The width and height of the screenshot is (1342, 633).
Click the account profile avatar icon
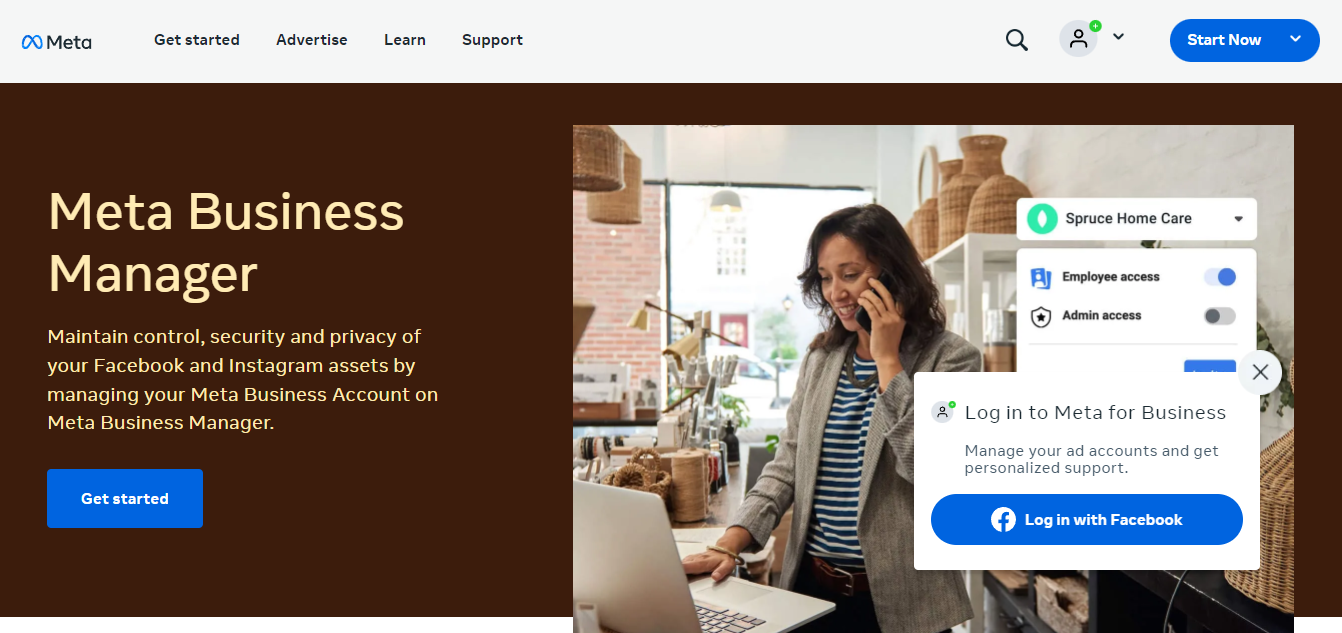click(1079, 39)
